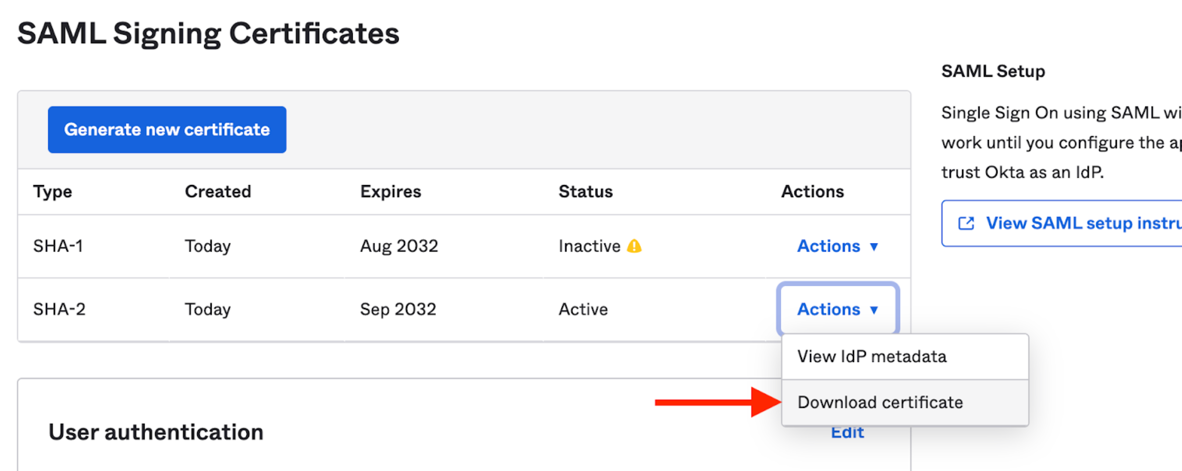Click the yellow warning icon beside Inactive
Screen dimensions: 1182x471
coord(634,246)
